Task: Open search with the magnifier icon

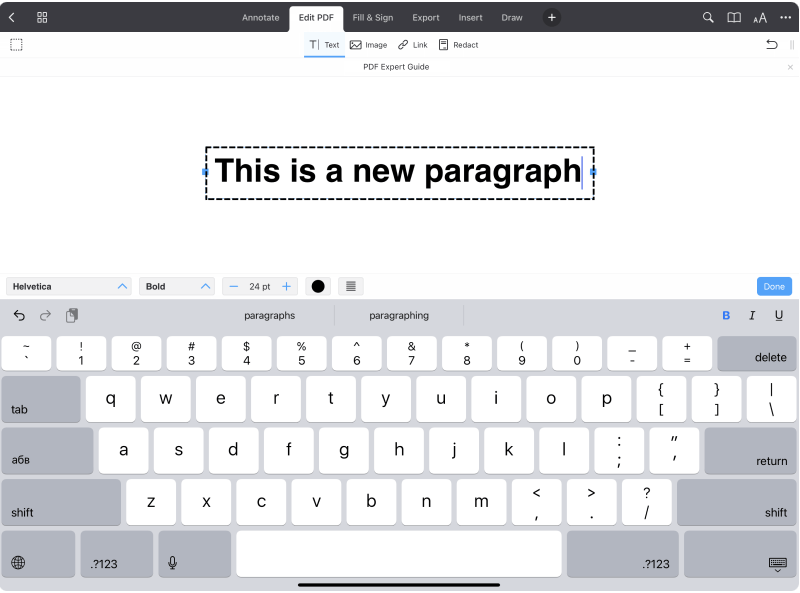Action: 708,18
